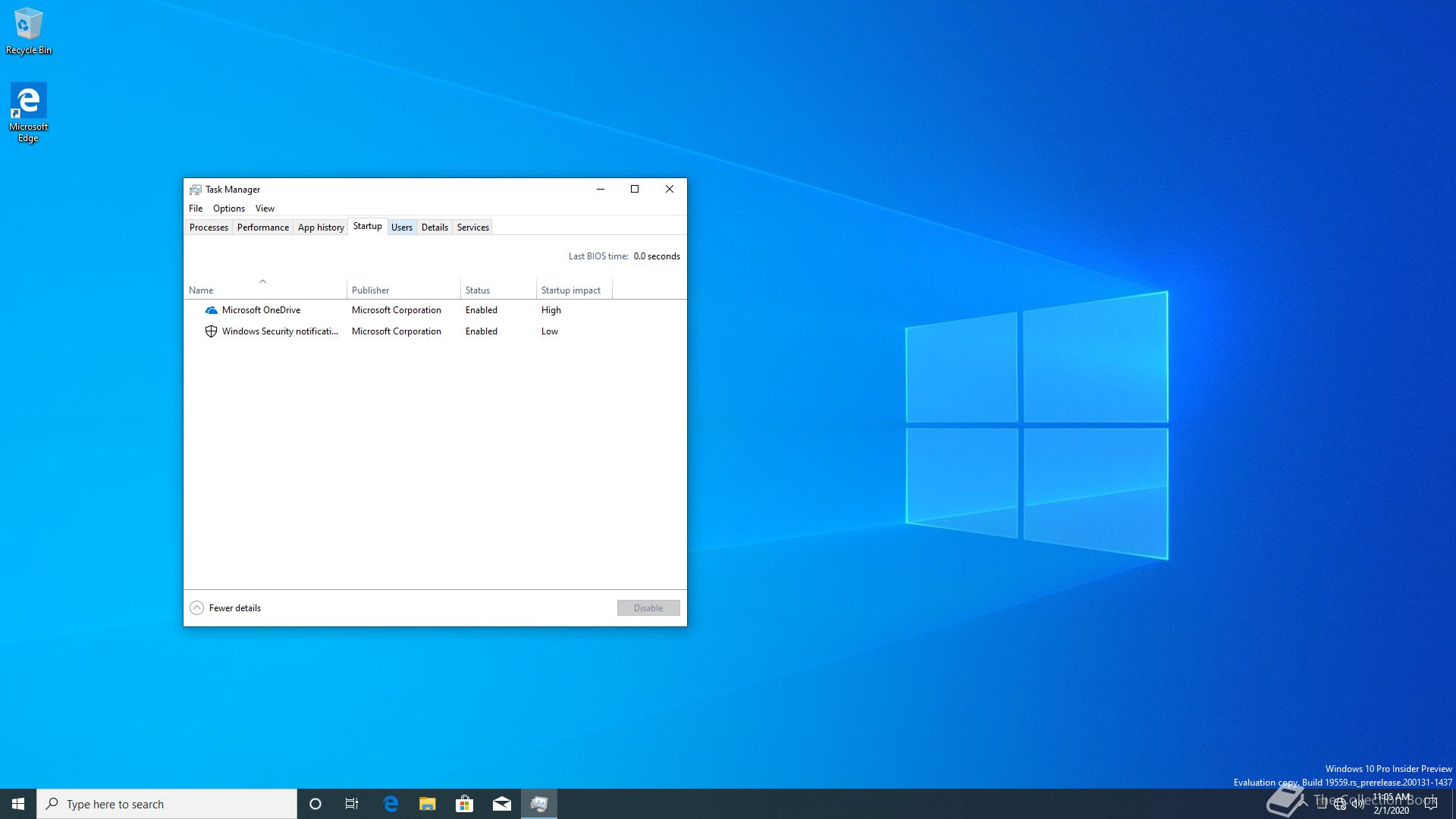Collapse view with Fewer details
This screenshot has height=819, width=1456.
(226, 608)
